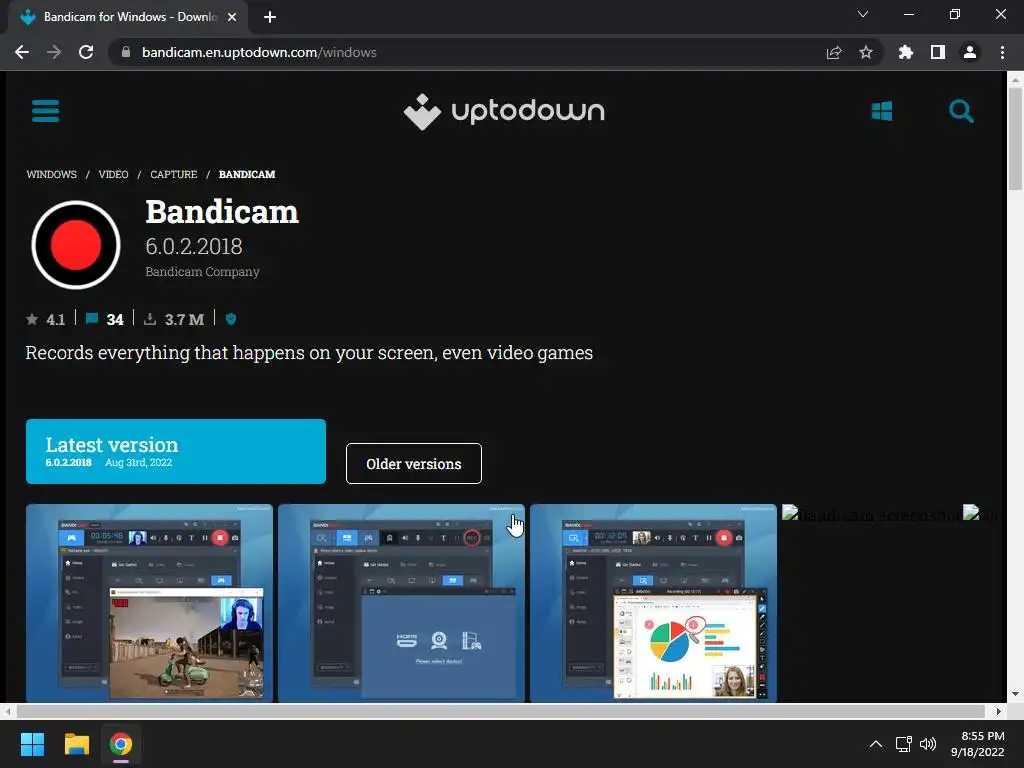Go back to previous page
The height and width of the screenshot is (768, 1024).
pyautogui.click(x=22, y=52)
